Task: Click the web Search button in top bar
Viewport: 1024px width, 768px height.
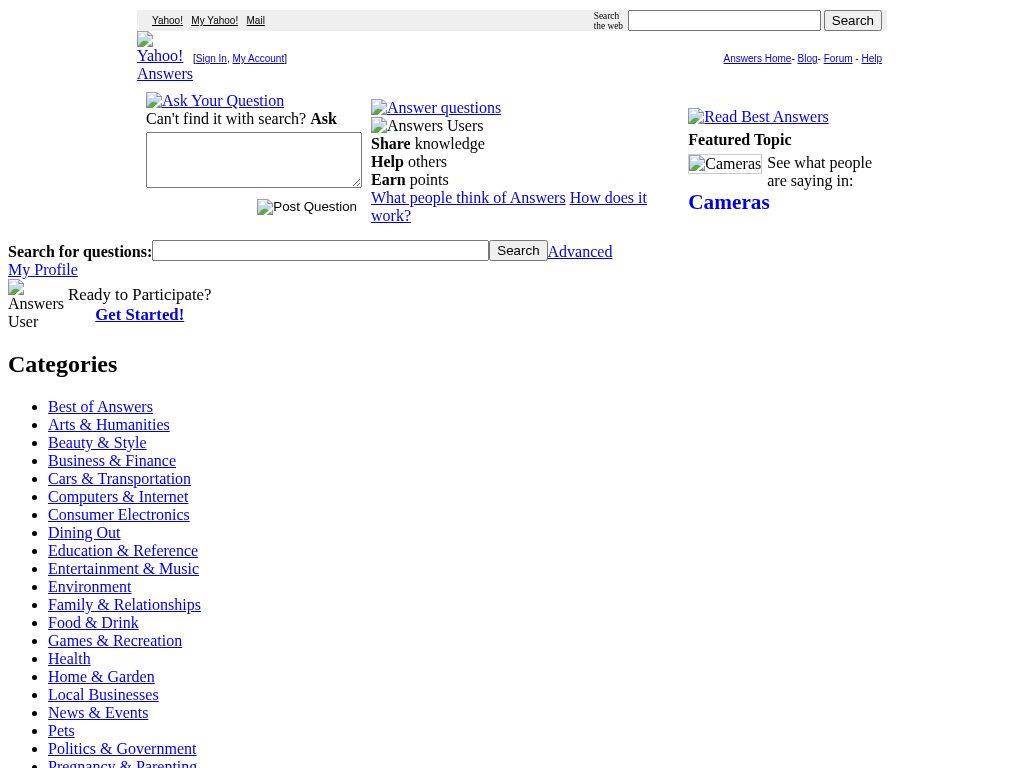Action: 853,20
